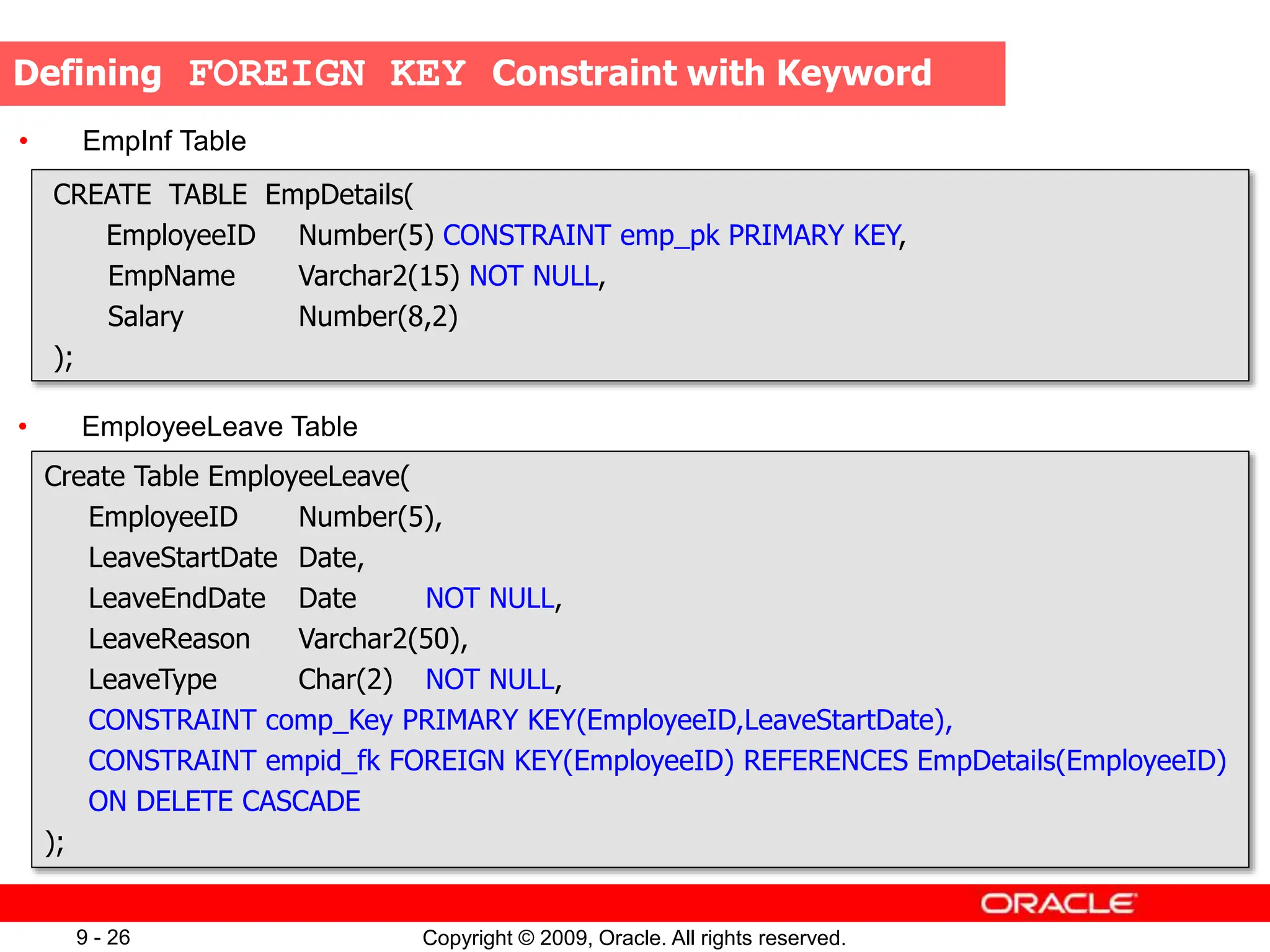Screen dimensions: 1270x952
Task: Click the 'EmpName' column name
Action: (x=172, y=276)
